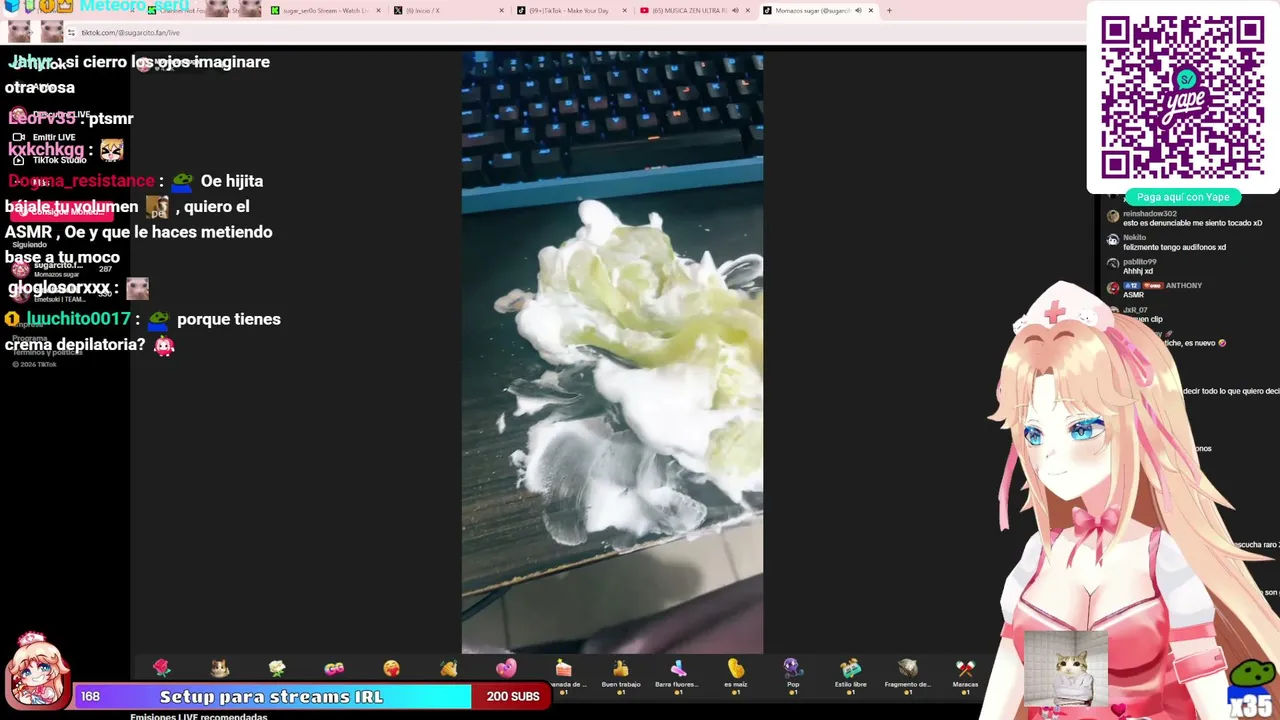This screenshot has width=1280, height=720.
Task: Click the Emisiones LIVE recomendadas heading
Action: pyautogui.click(x=199, y=716)
